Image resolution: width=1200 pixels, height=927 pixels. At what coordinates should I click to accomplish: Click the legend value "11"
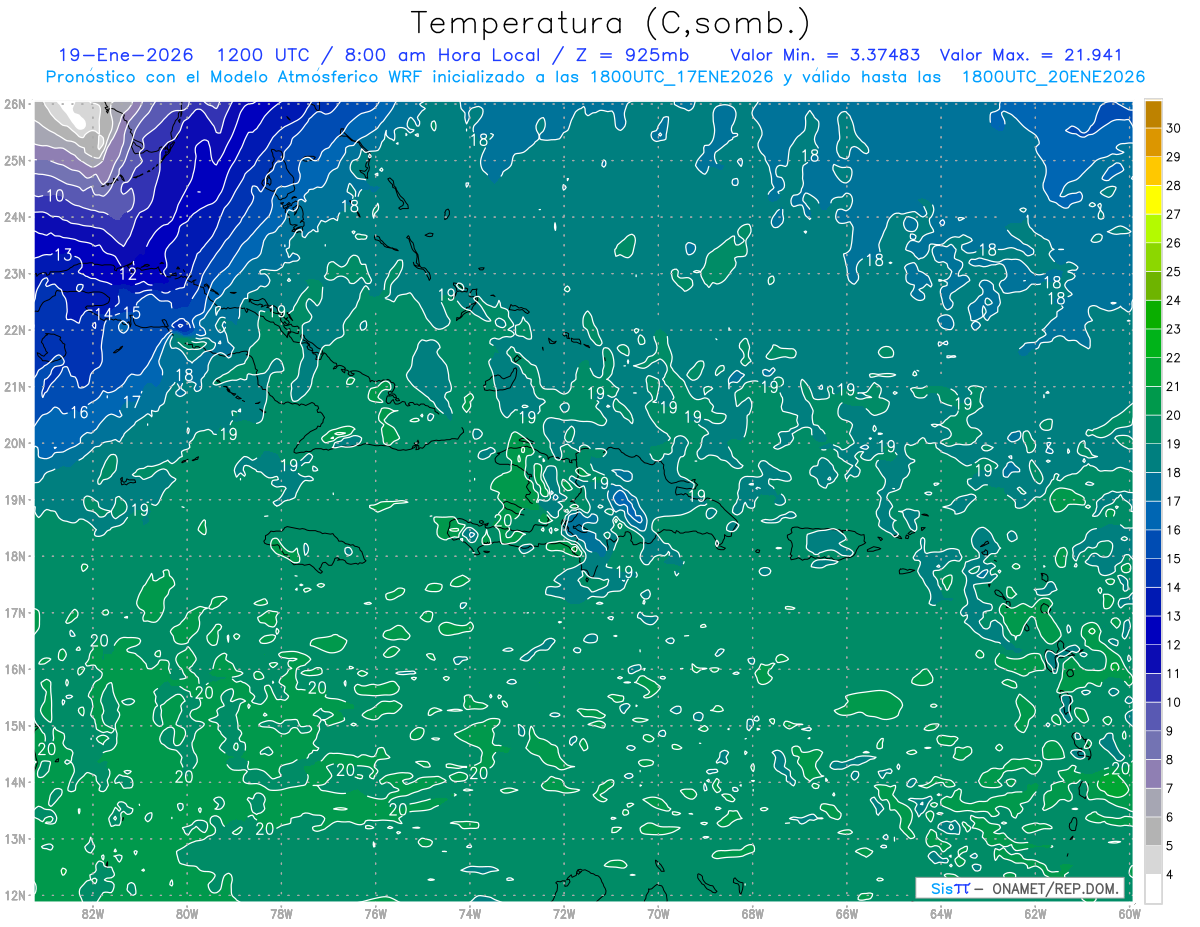coord(1174,673)
